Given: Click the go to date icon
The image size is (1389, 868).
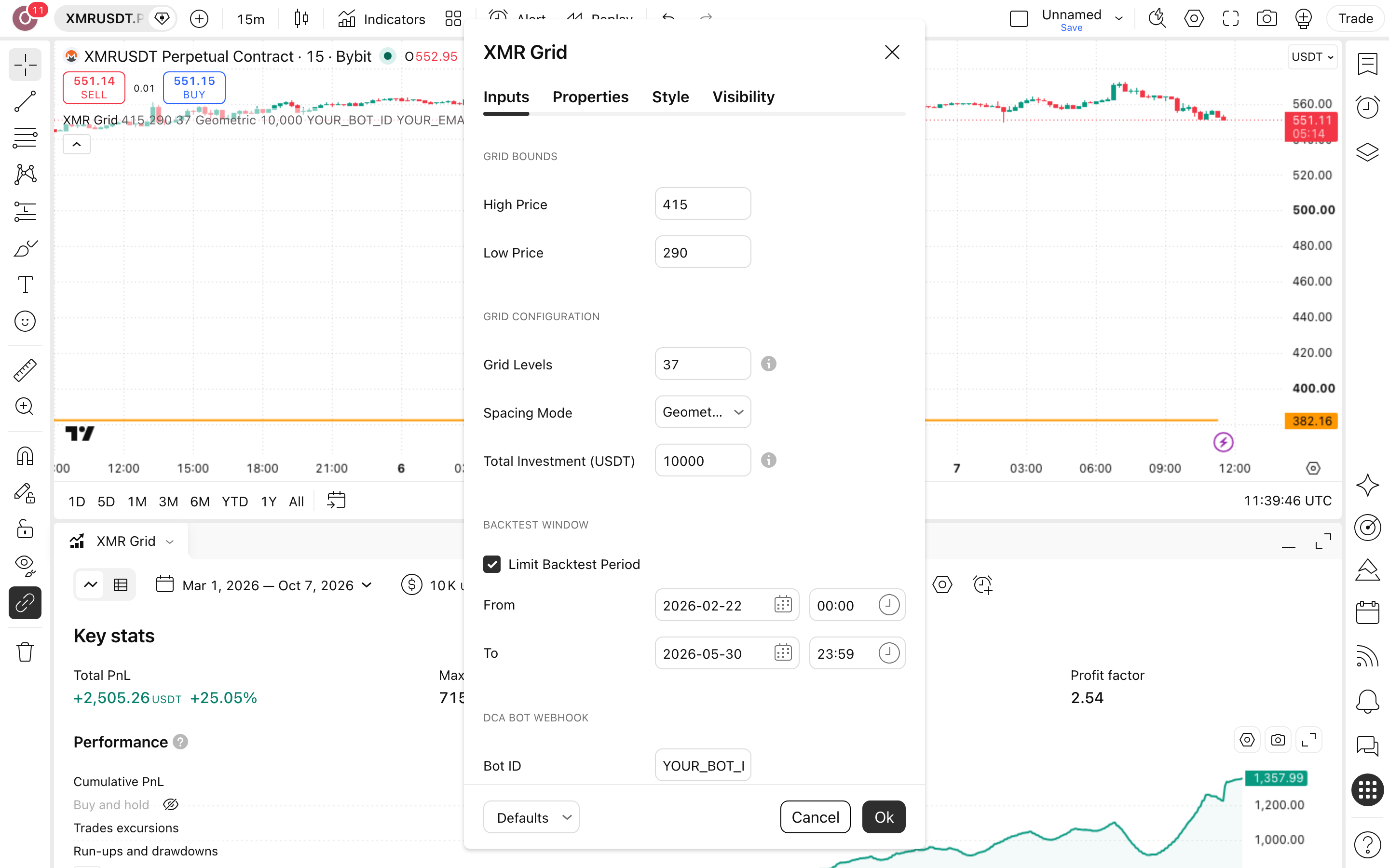Looking at the screenshot, I should 336,501.
